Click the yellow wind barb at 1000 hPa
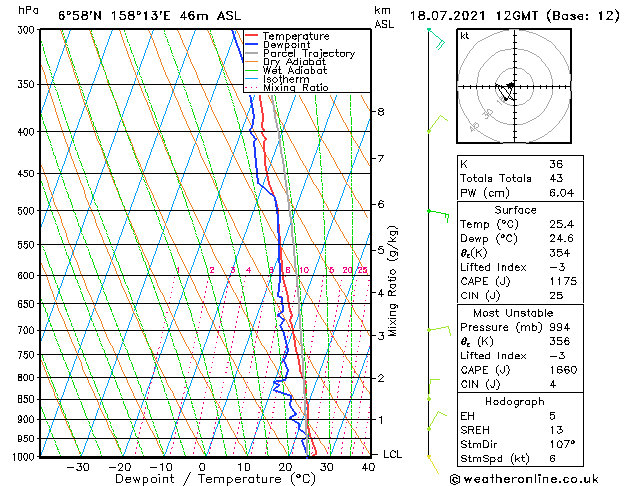 [433, 465]
